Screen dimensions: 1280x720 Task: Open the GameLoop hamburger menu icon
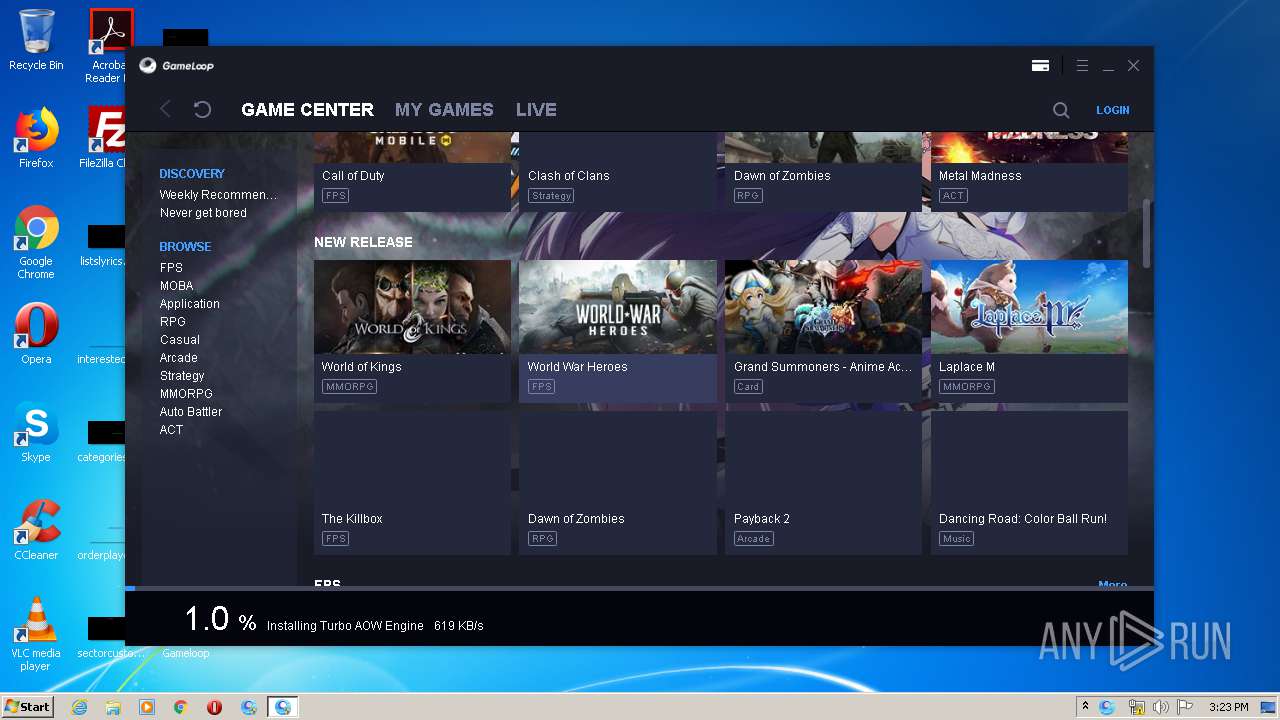tap(1082, 66)
